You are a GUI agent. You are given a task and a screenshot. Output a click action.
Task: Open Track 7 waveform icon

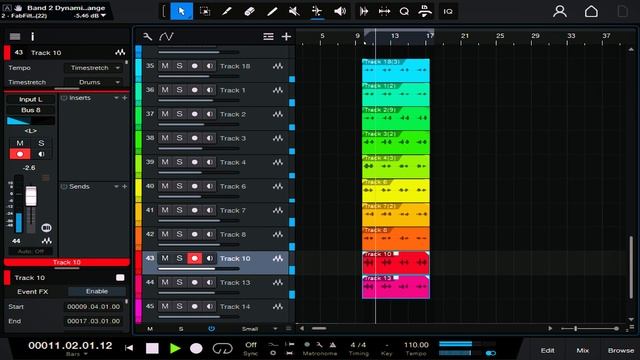[278, 210]
